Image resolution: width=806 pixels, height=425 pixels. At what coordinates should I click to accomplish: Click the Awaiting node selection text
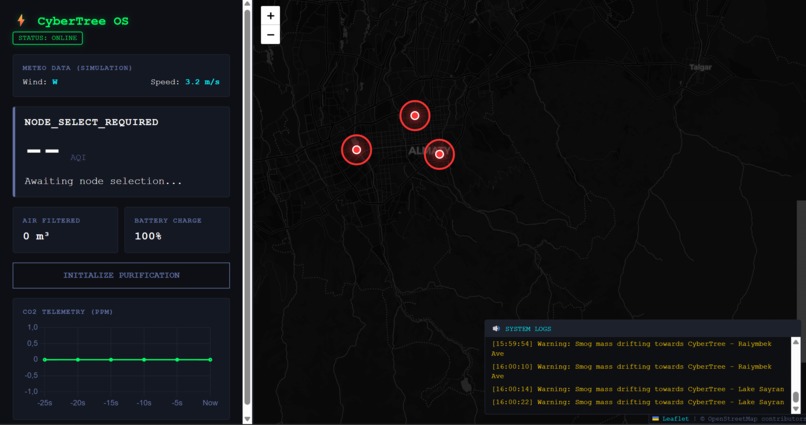(103, 181)
